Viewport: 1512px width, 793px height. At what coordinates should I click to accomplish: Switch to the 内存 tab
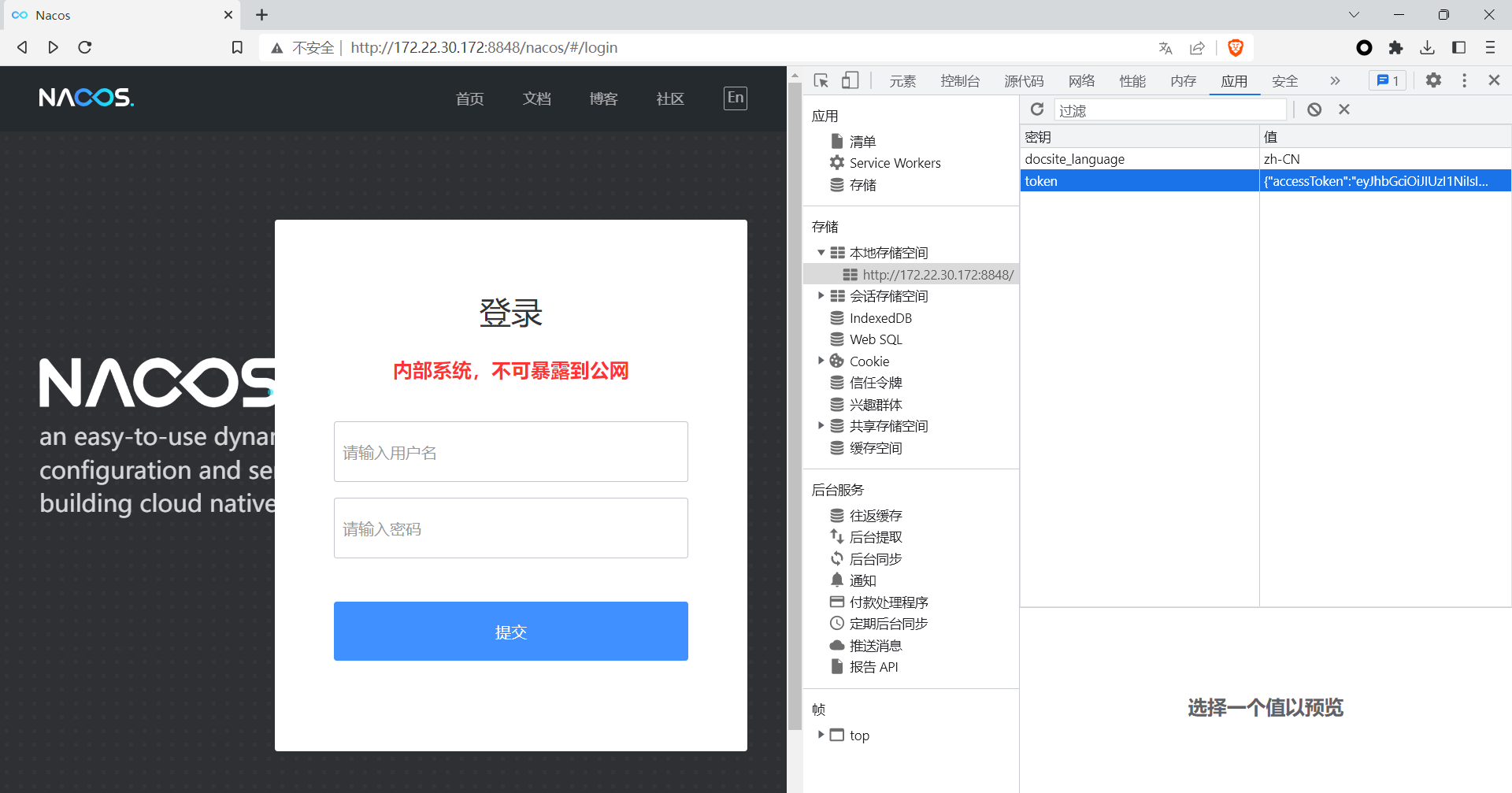(x=1184, y=81)
